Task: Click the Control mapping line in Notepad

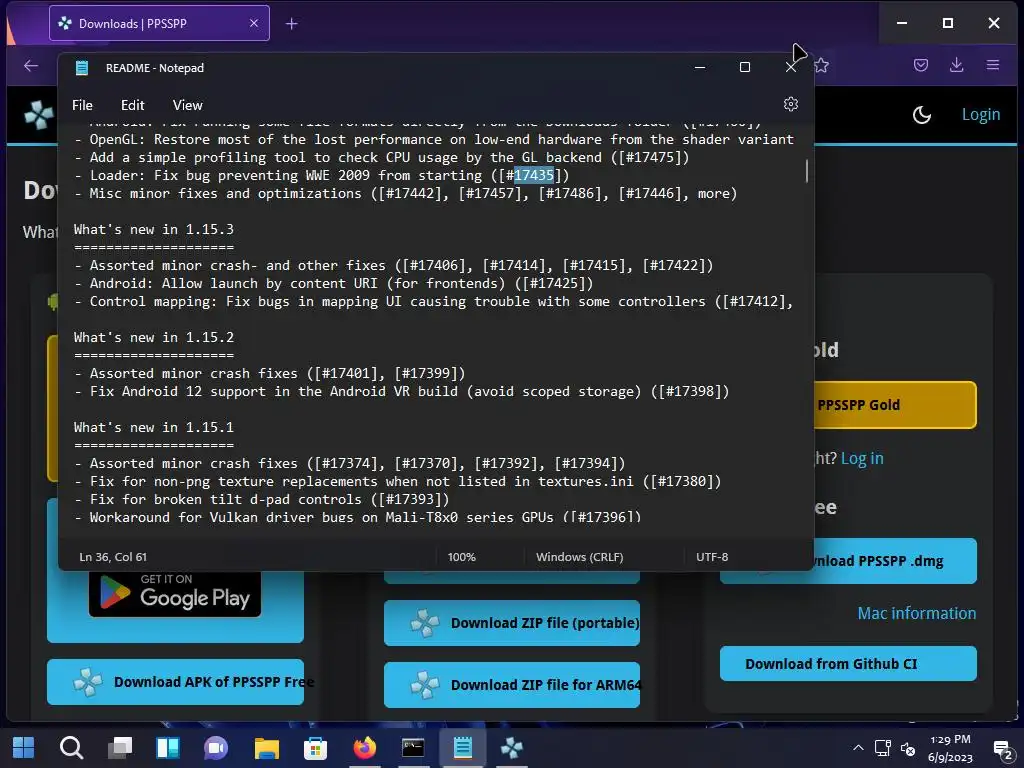Action: pyautogui.click(x=434, y=301)
